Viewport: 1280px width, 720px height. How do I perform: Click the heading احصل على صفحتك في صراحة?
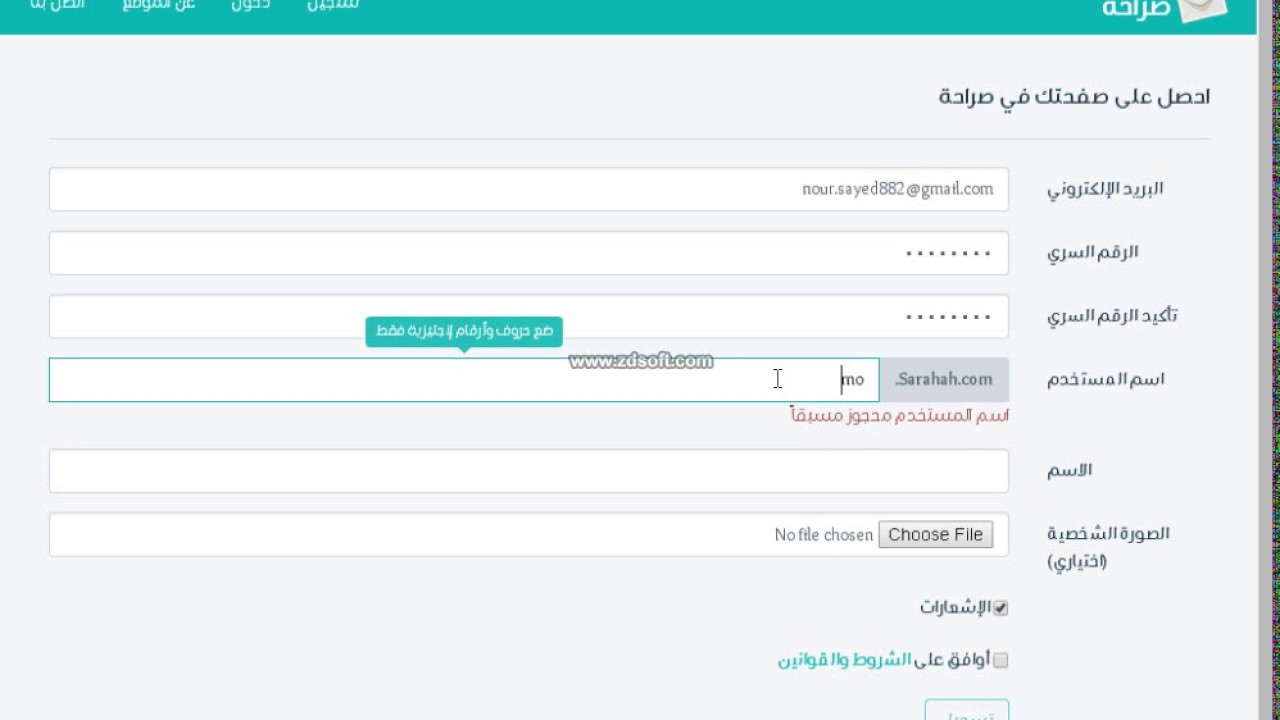click(x=1074, y=97)
